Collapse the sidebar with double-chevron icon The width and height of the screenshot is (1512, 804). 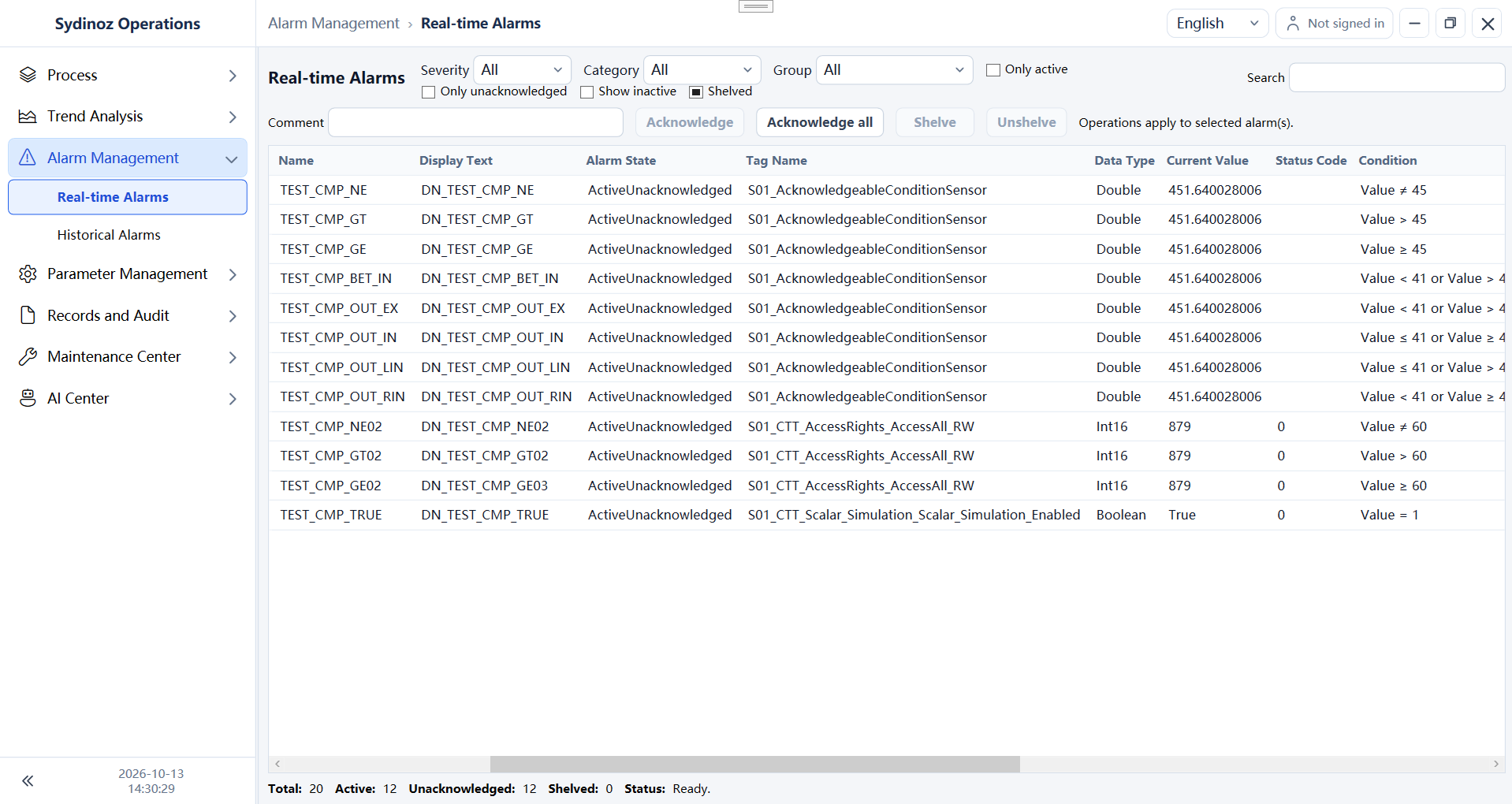pos(28,781)
